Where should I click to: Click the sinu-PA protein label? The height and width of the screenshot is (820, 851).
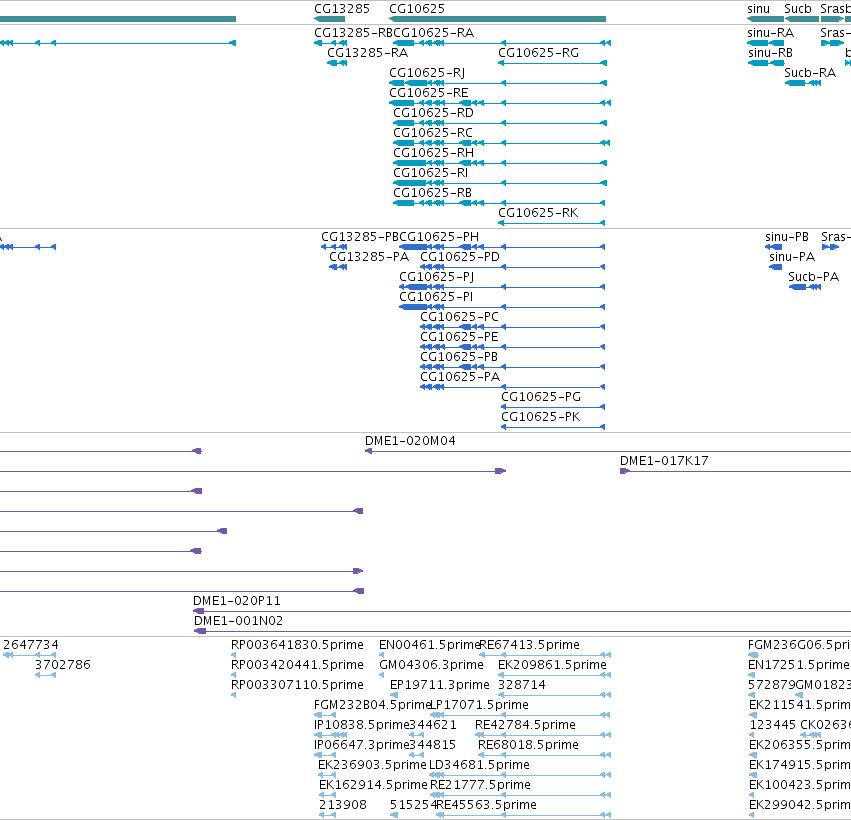(792, 257)
